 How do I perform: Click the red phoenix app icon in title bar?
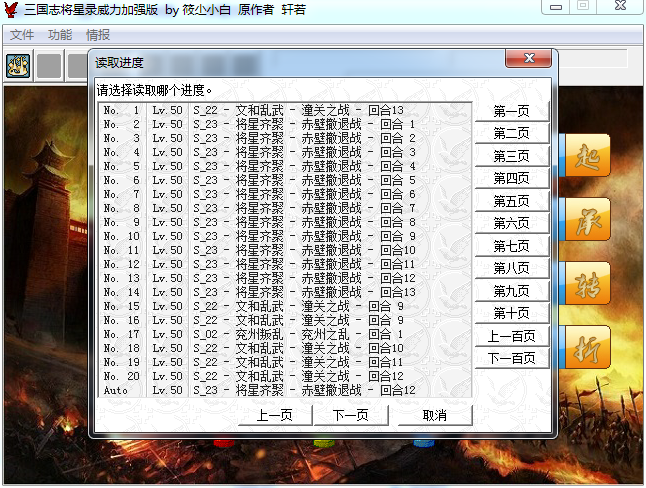pyautogui.click(x=11, y=9)
